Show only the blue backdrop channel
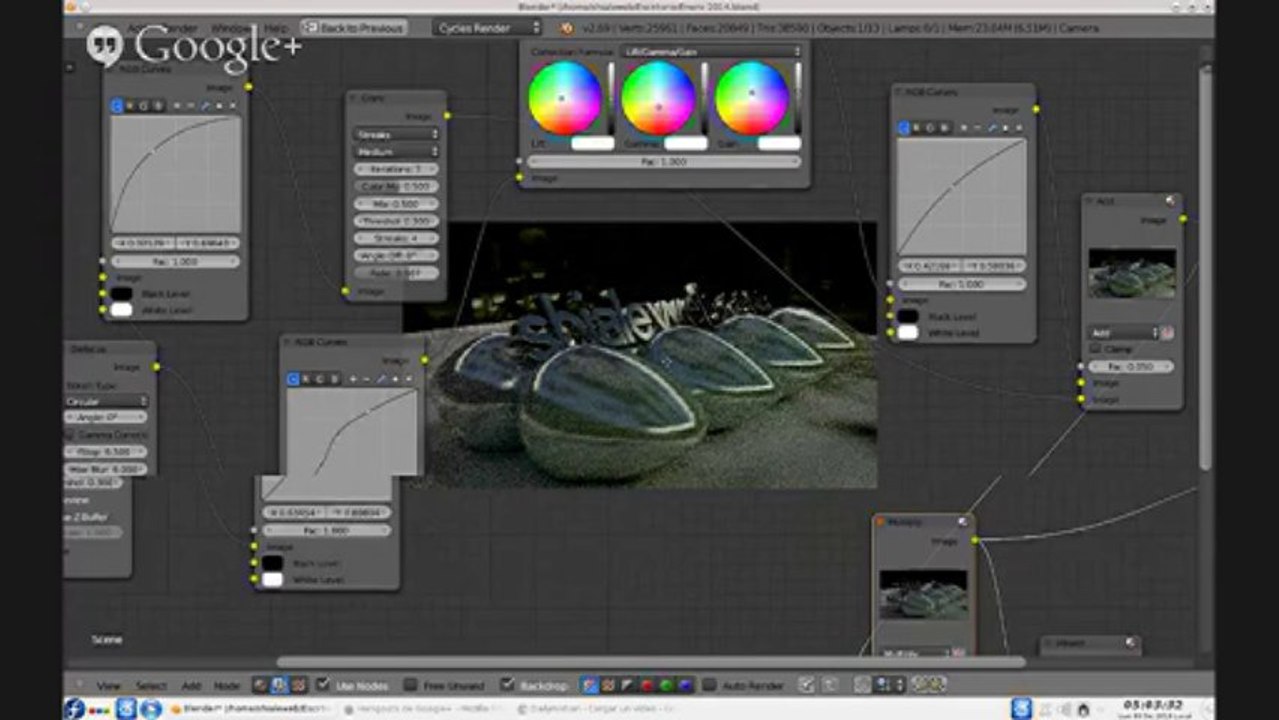The image size is (1279, 720). coord(684,685)
